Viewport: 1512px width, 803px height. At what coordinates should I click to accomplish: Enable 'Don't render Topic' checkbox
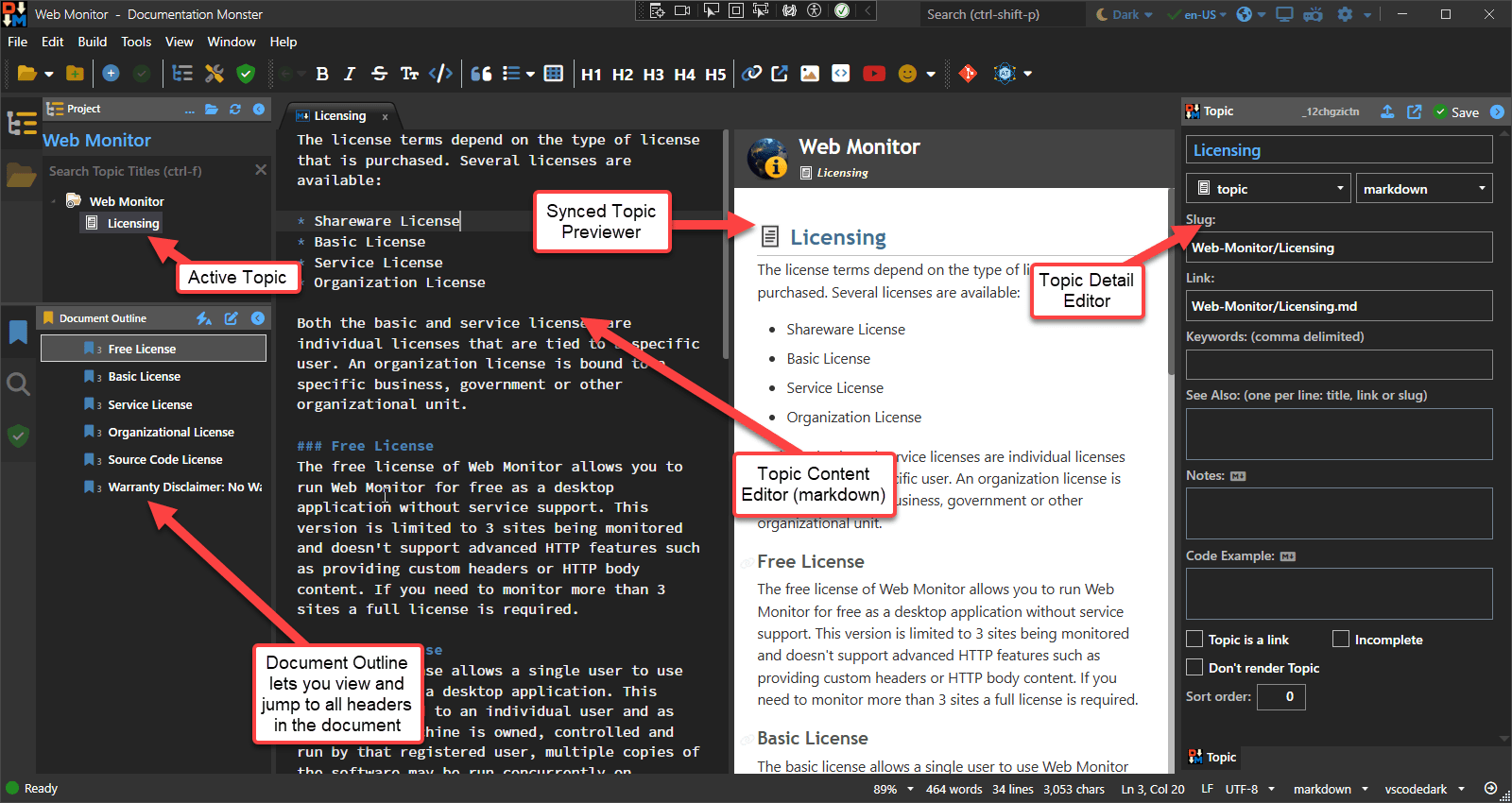tap(1194, 668)
